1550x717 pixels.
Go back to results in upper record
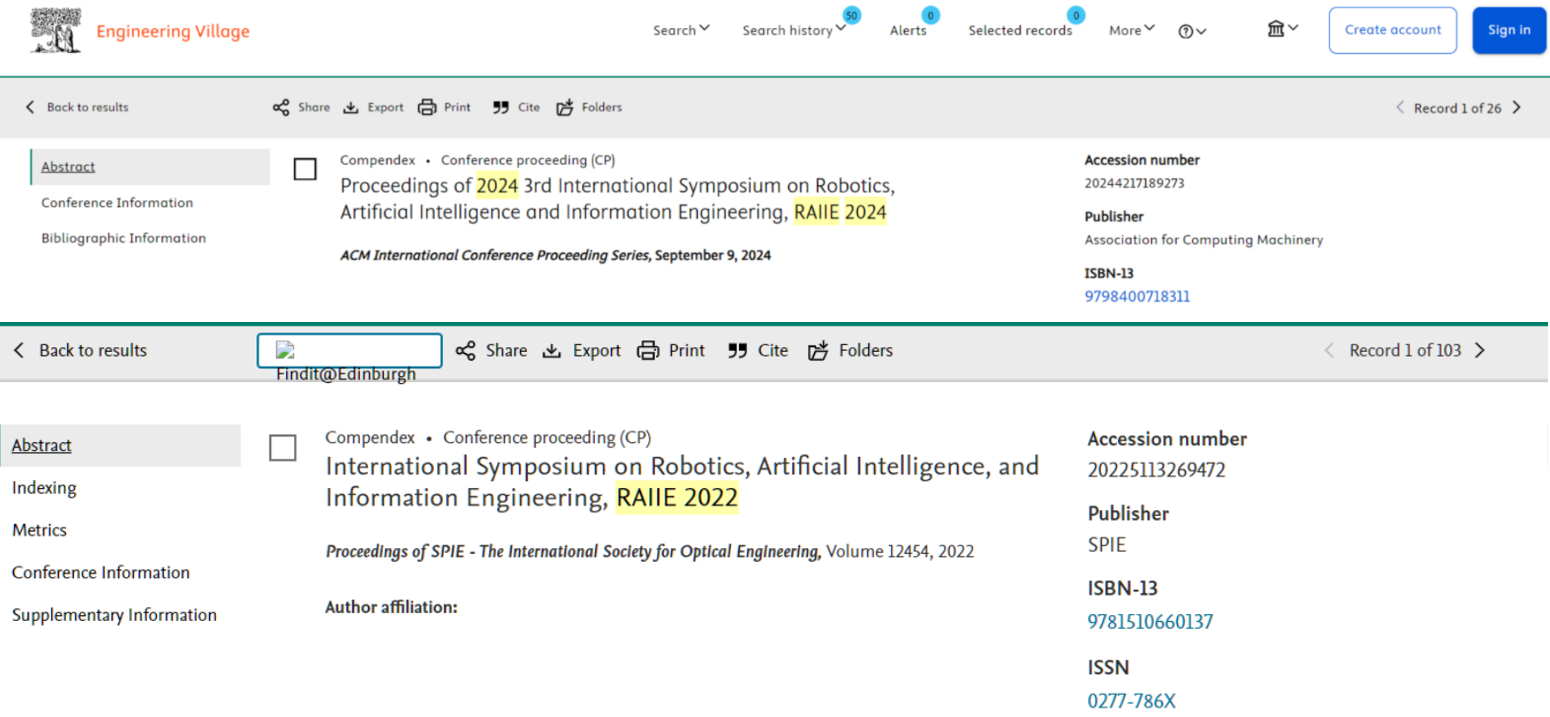[77, 107]
